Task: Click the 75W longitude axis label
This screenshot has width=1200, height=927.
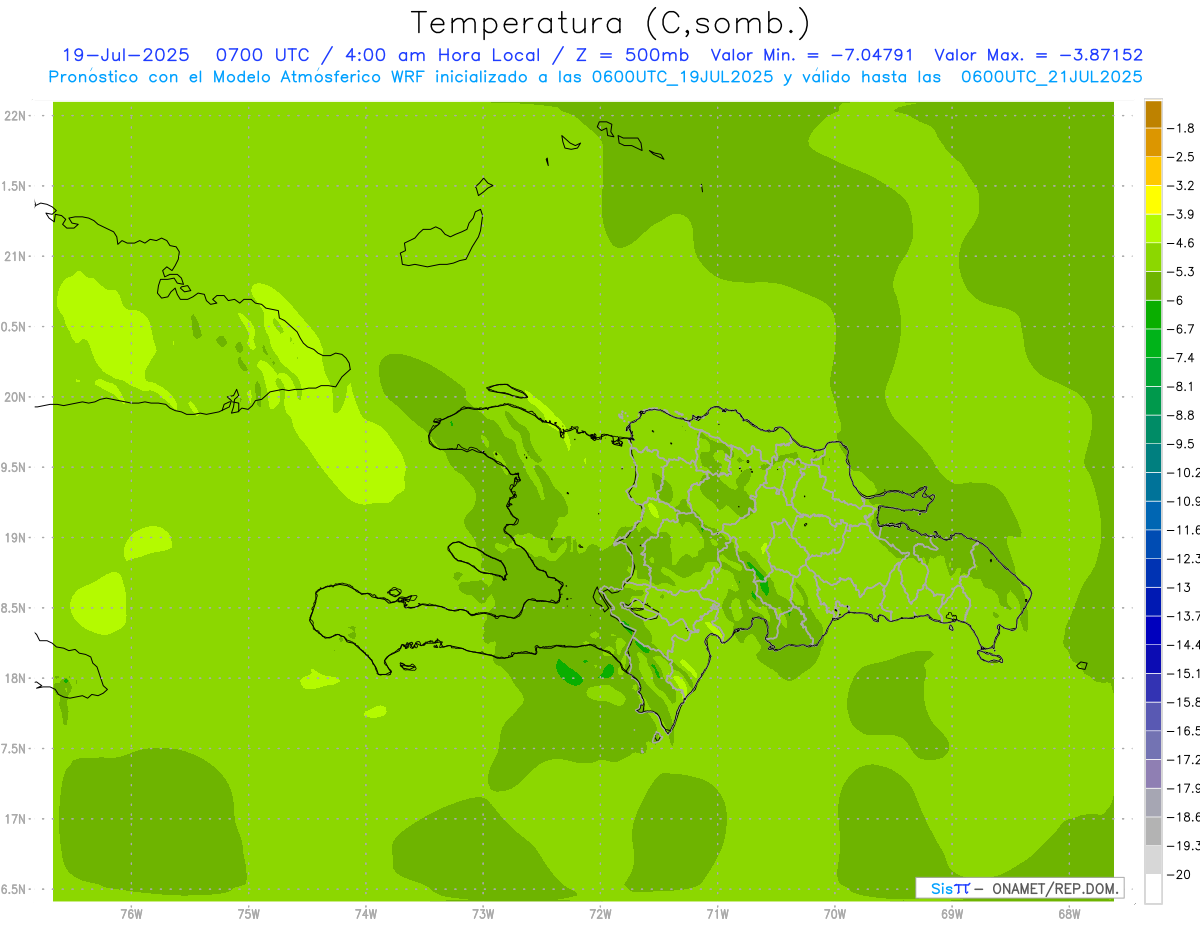Action: tap(248, 914)
